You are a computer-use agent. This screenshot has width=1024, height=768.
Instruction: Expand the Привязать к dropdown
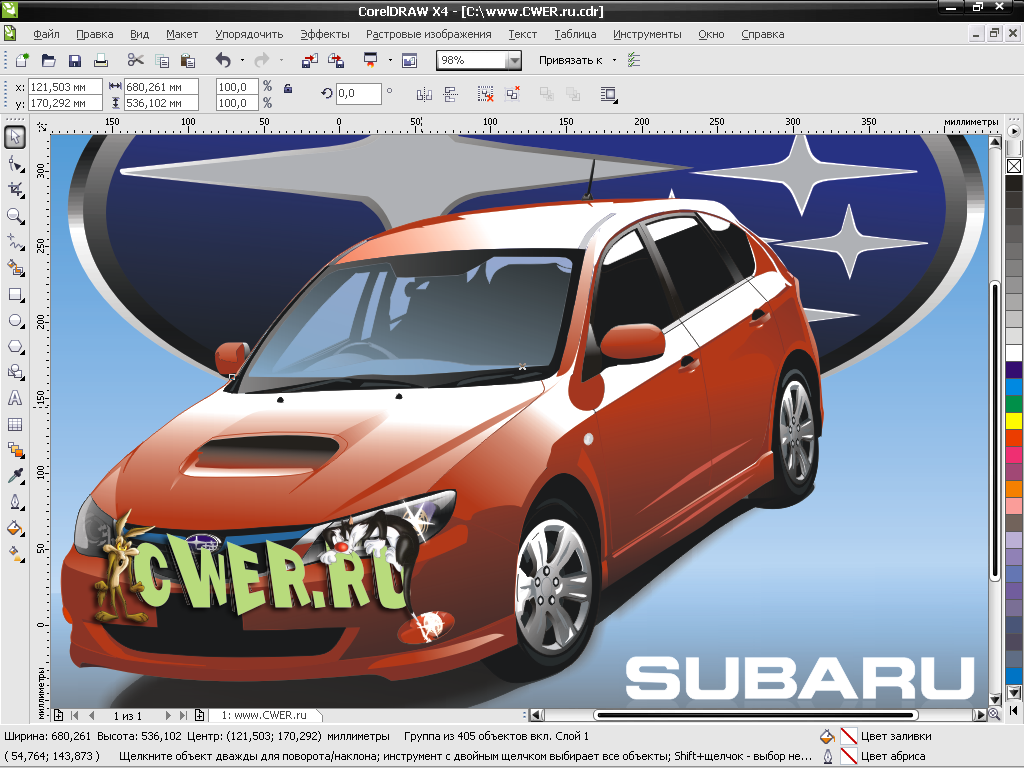pos(614,61)
